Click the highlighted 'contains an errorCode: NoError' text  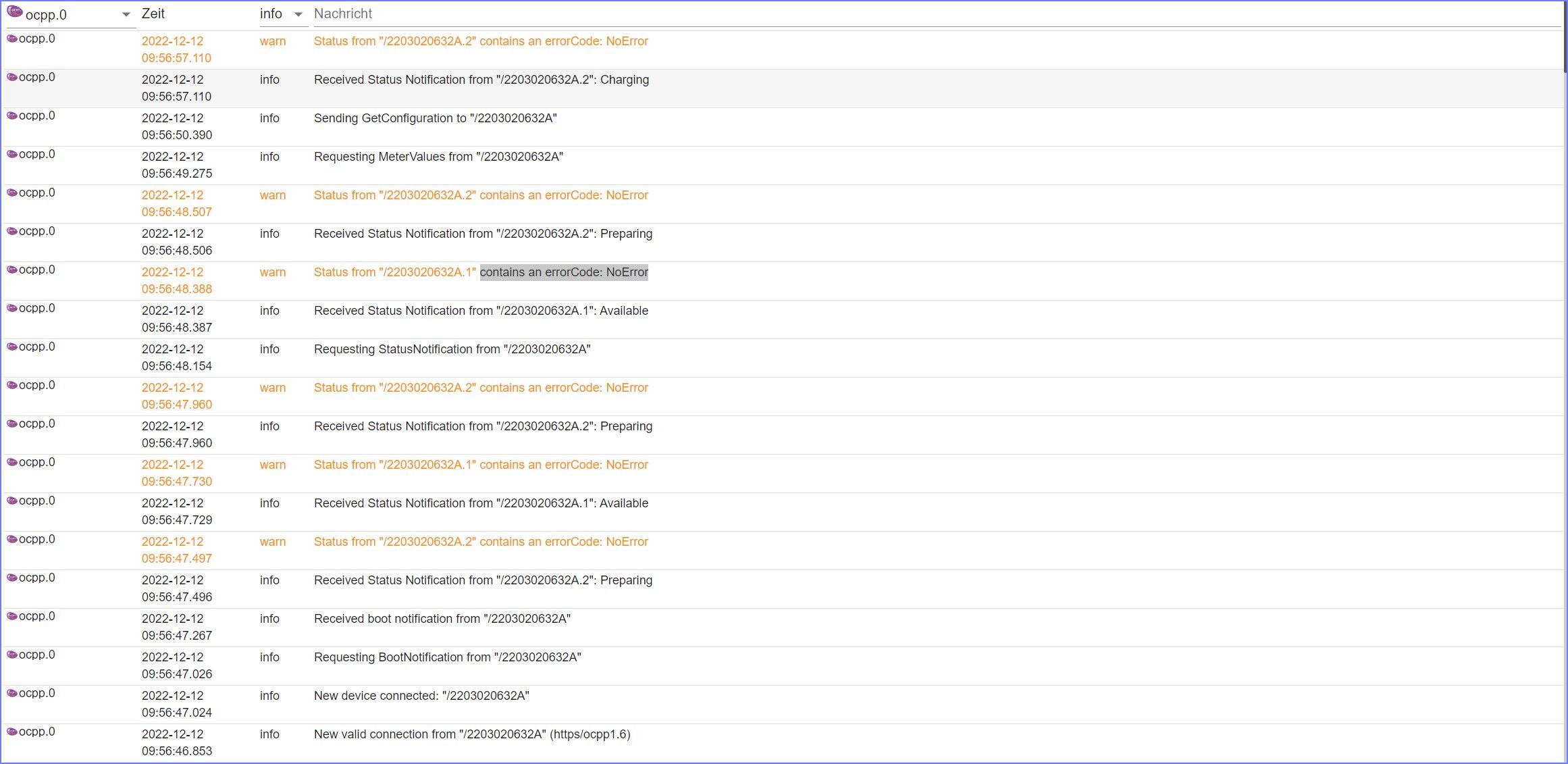click(x=564, y=272)
